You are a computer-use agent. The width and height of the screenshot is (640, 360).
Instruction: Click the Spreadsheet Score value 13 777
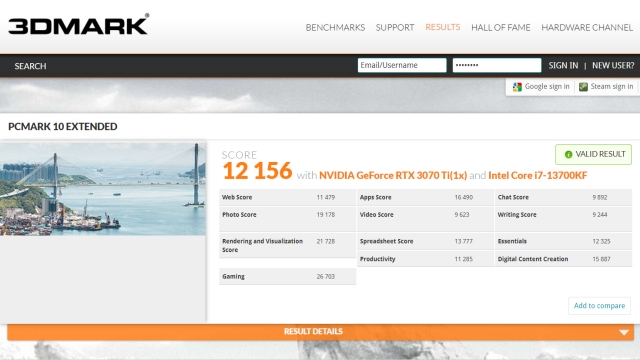(x=464, y=241)
